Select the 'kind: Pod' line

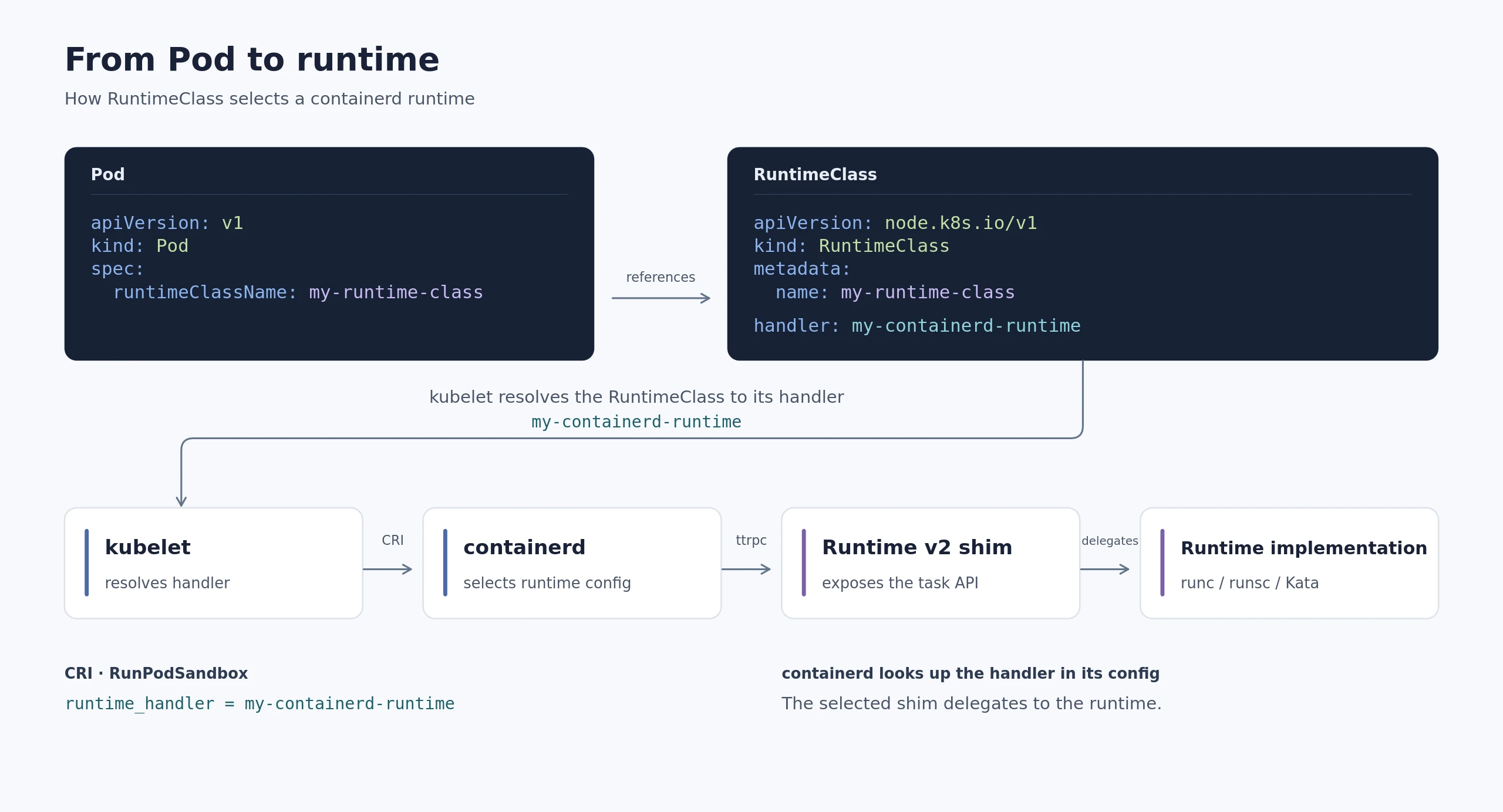click(x=140, y=246)
